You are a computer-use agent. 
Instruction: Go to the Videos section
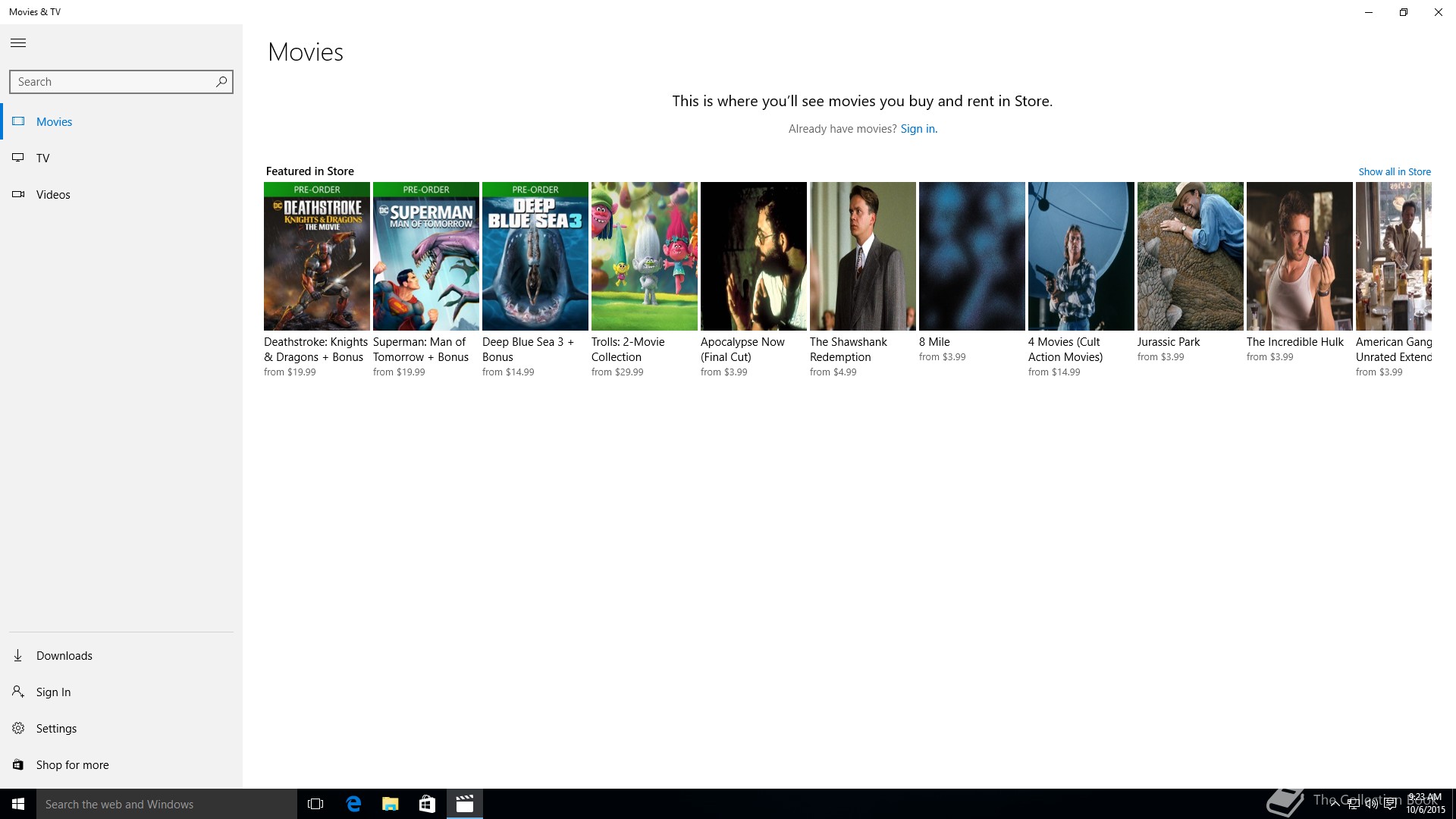(x=121, y=194)
